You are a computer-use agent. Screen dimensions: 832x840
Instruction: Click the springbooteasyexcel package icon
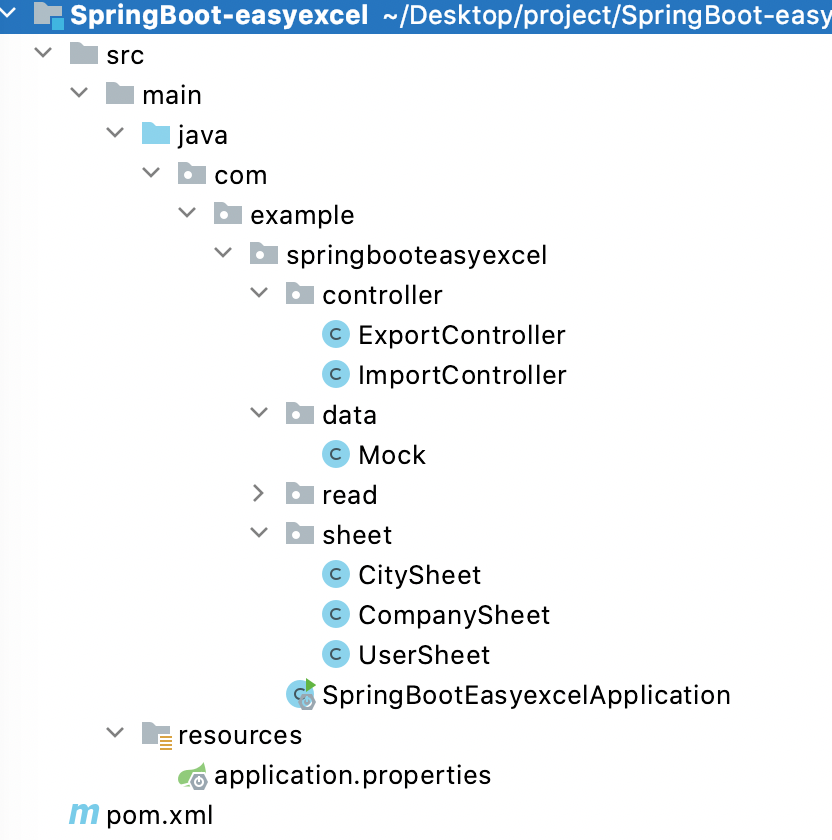click(264, 254)
